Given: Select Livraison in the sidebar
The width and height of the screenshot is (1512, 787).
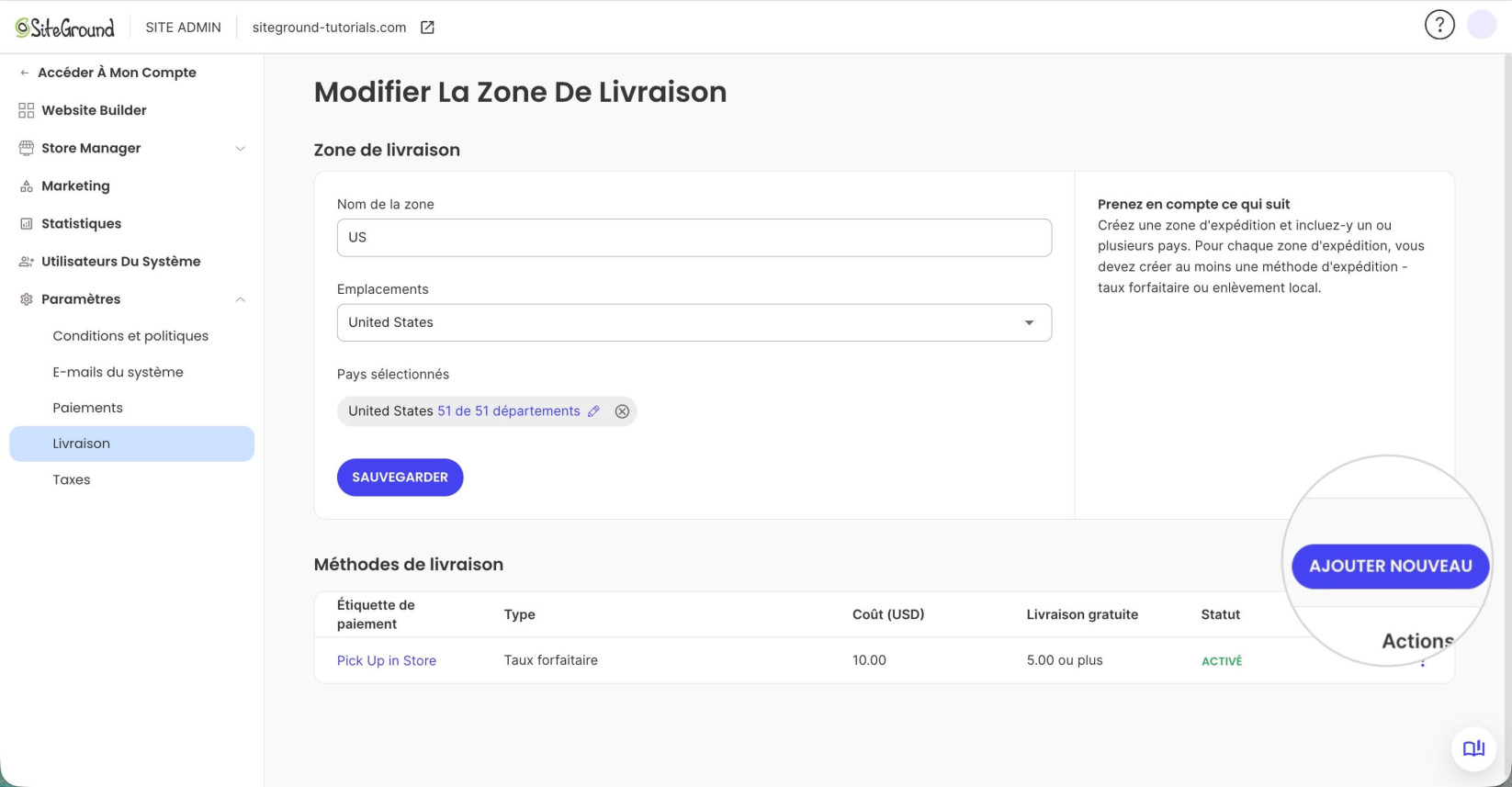Looking at the screenshot, I should [131, 444].
